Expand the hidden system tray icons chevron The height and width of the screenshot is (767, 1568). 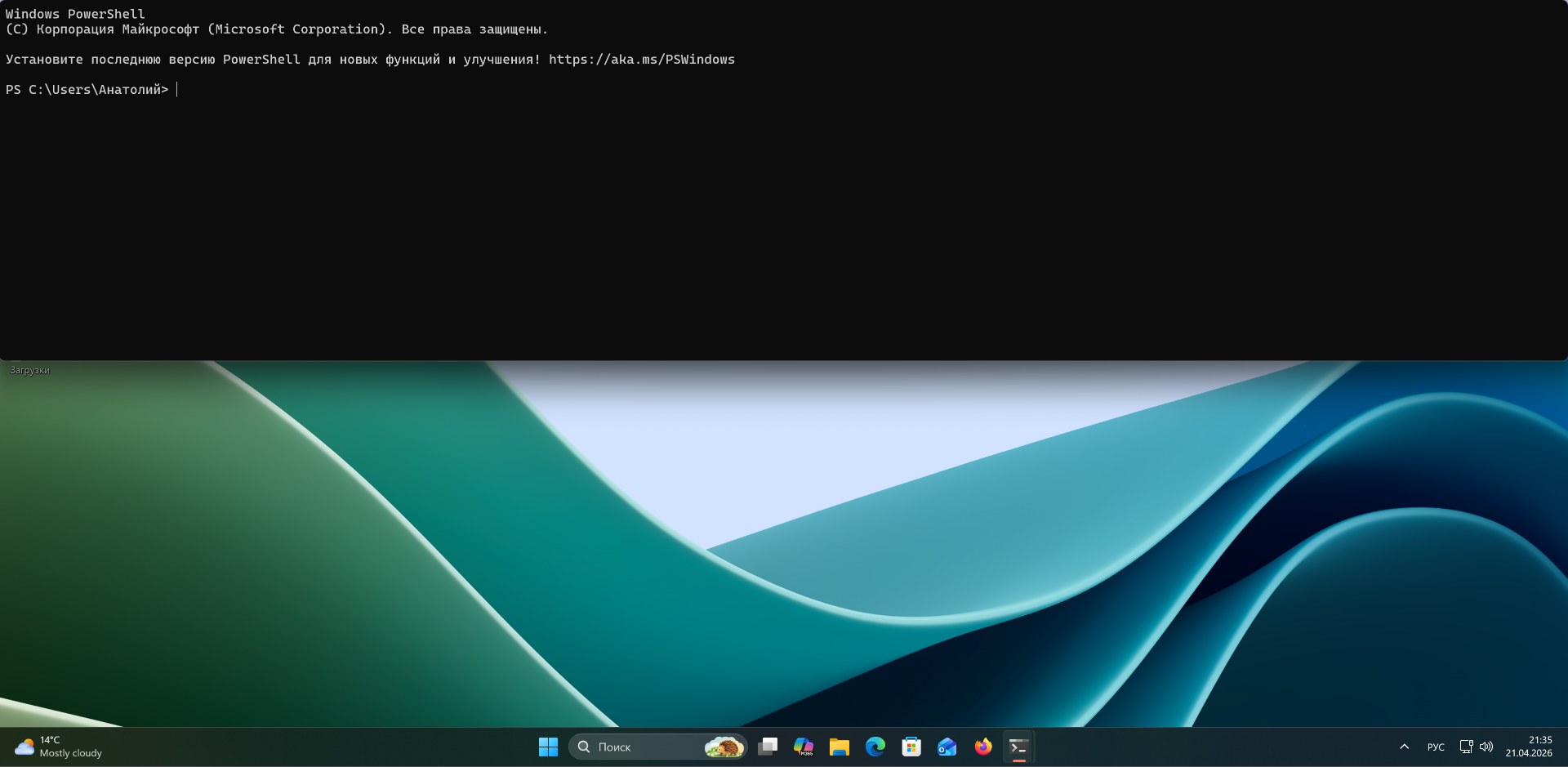tap(1404, 747)
